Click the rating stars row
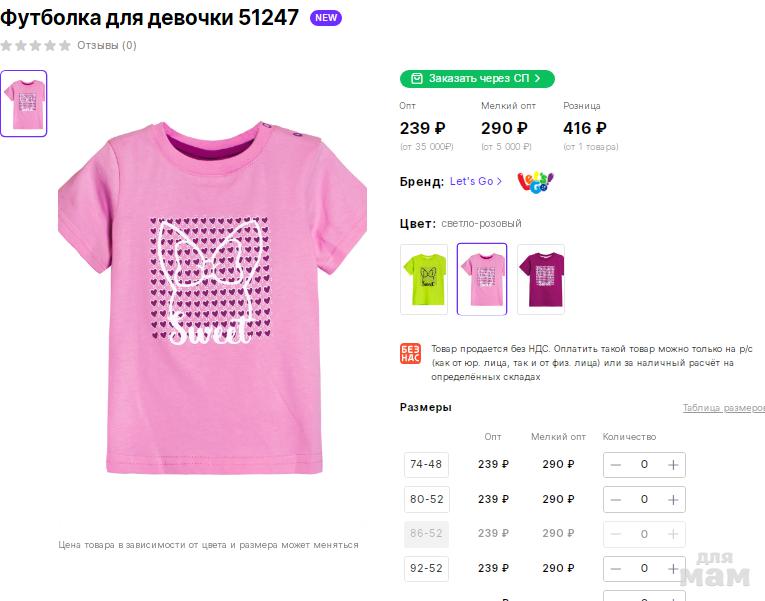Viewport: 765px width, 601px height. click(36, 45)
